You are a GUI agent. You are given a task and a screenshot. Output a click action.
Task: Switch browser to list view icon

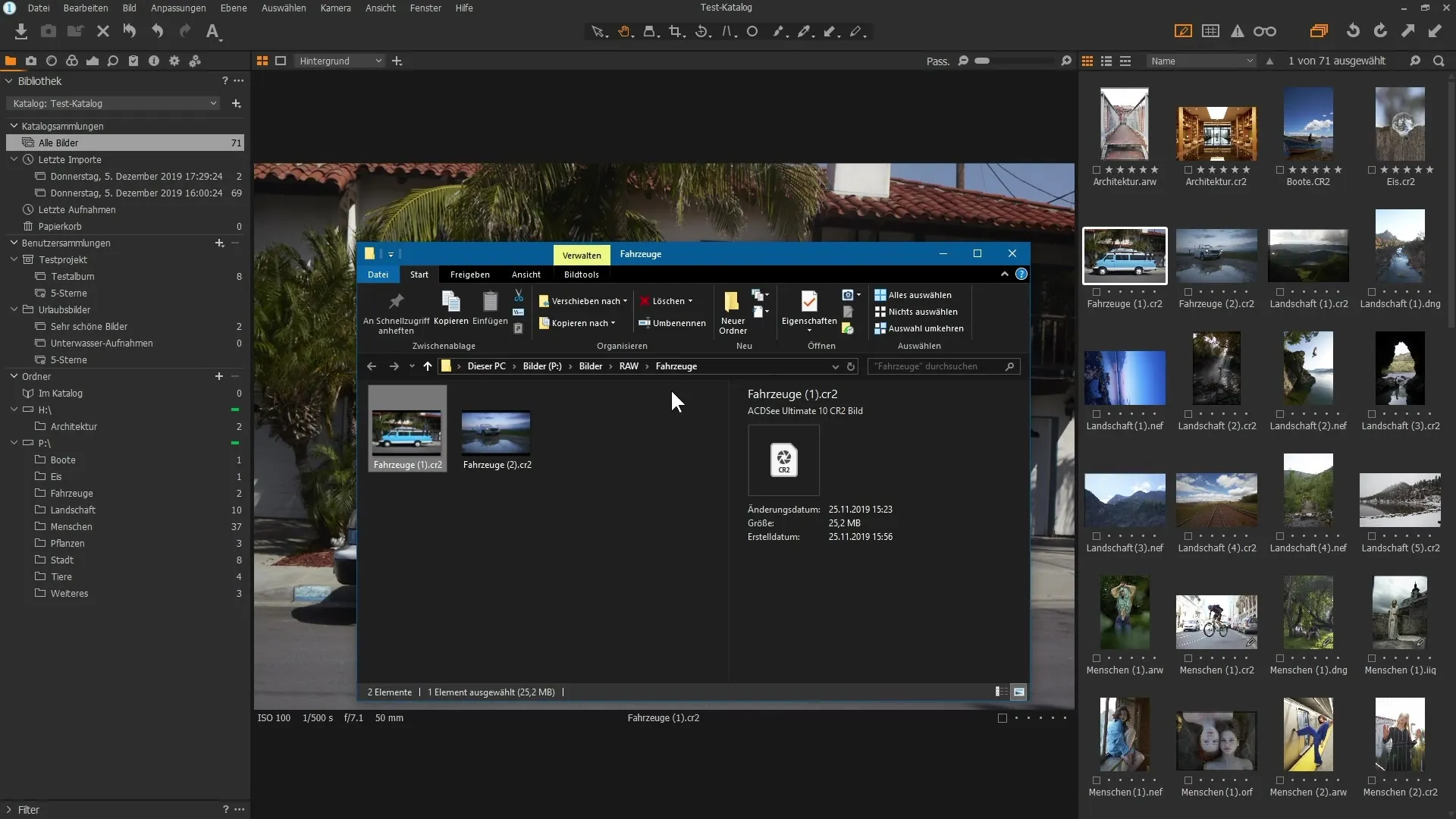click(x=1106, y=61)
